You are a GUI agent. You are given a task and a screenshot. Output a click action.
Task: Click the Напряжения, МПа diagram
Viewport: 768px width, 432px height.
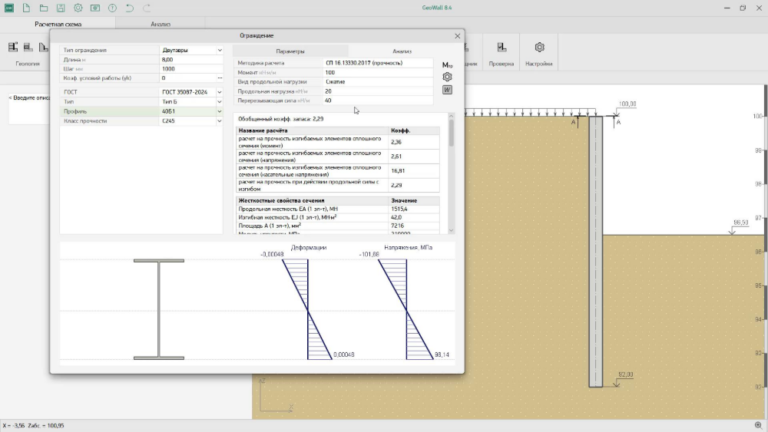(x=406, y=309)
